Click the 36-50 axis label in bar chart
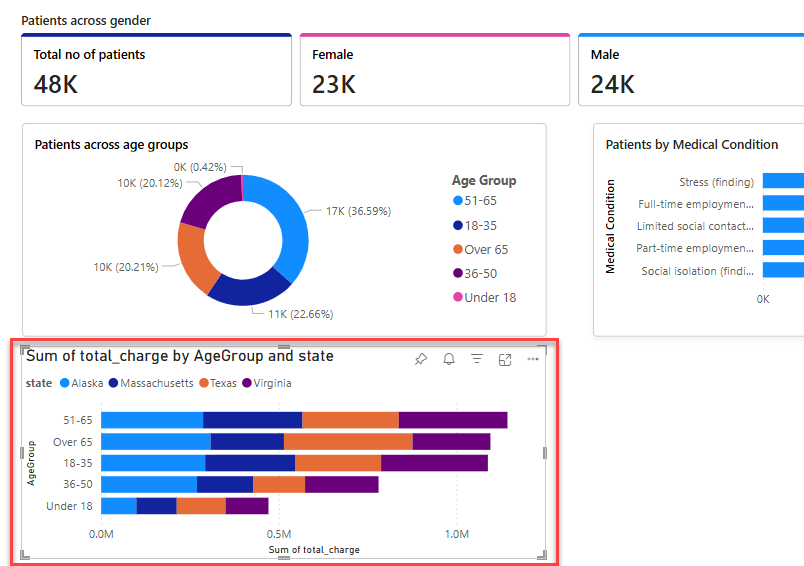Image resolution: width=804 pixels, height=566 pixels. click(78, 484)
